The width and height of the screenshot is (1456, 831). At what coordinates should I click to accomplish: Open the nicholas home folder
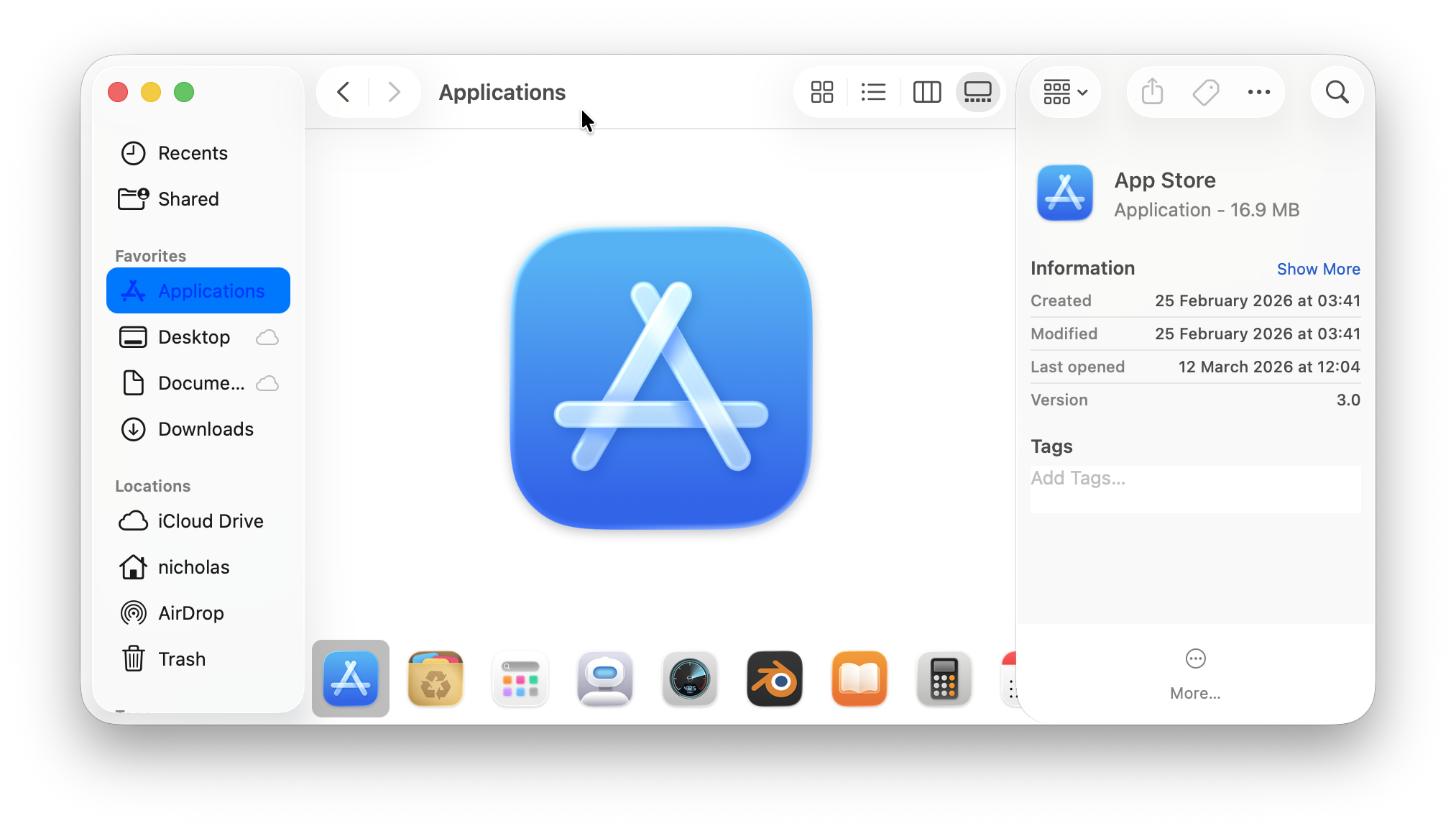[198, 567]
